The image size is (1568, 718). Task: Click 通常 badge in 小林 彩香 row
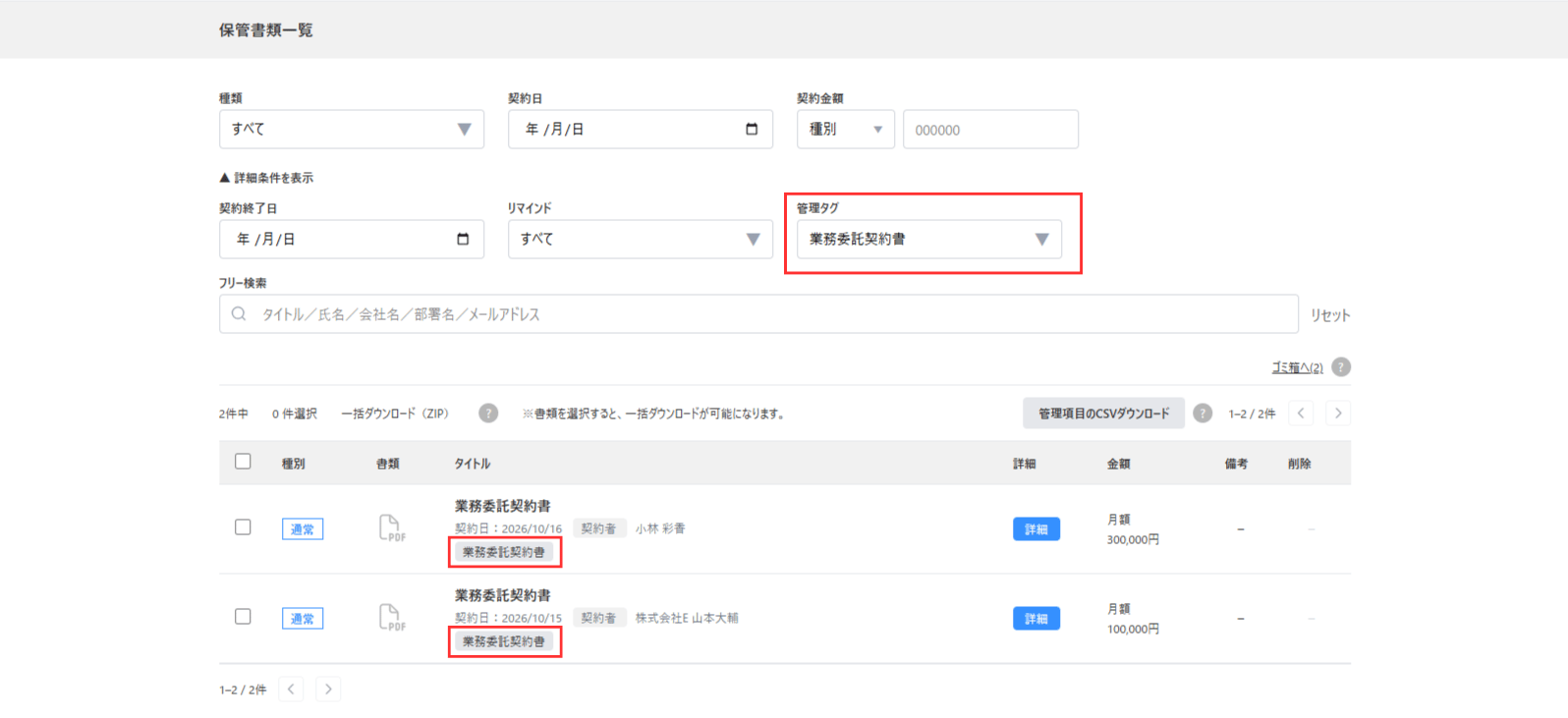coord(303,529)
